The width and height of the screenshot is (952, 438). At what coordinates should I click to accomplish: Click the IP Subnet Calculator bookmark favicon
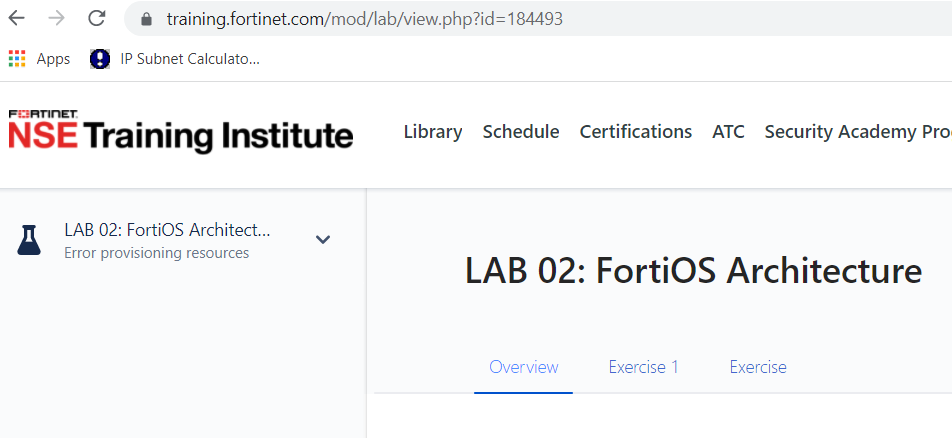point(100,59)
